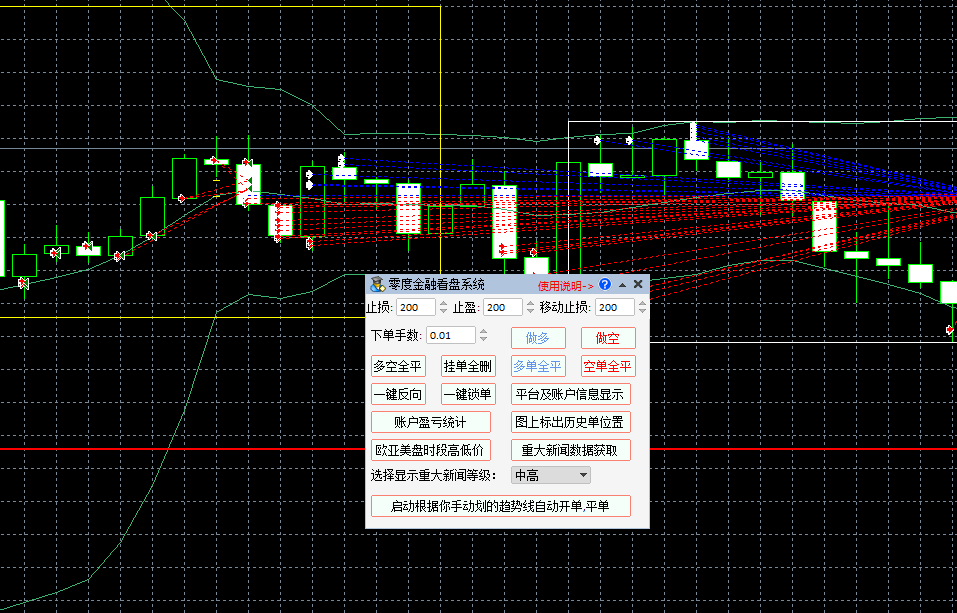The width and height of the screenshot is (957, 613).
Task: Adjust the 止损 spinner arrows
Action: coord(442,307)
